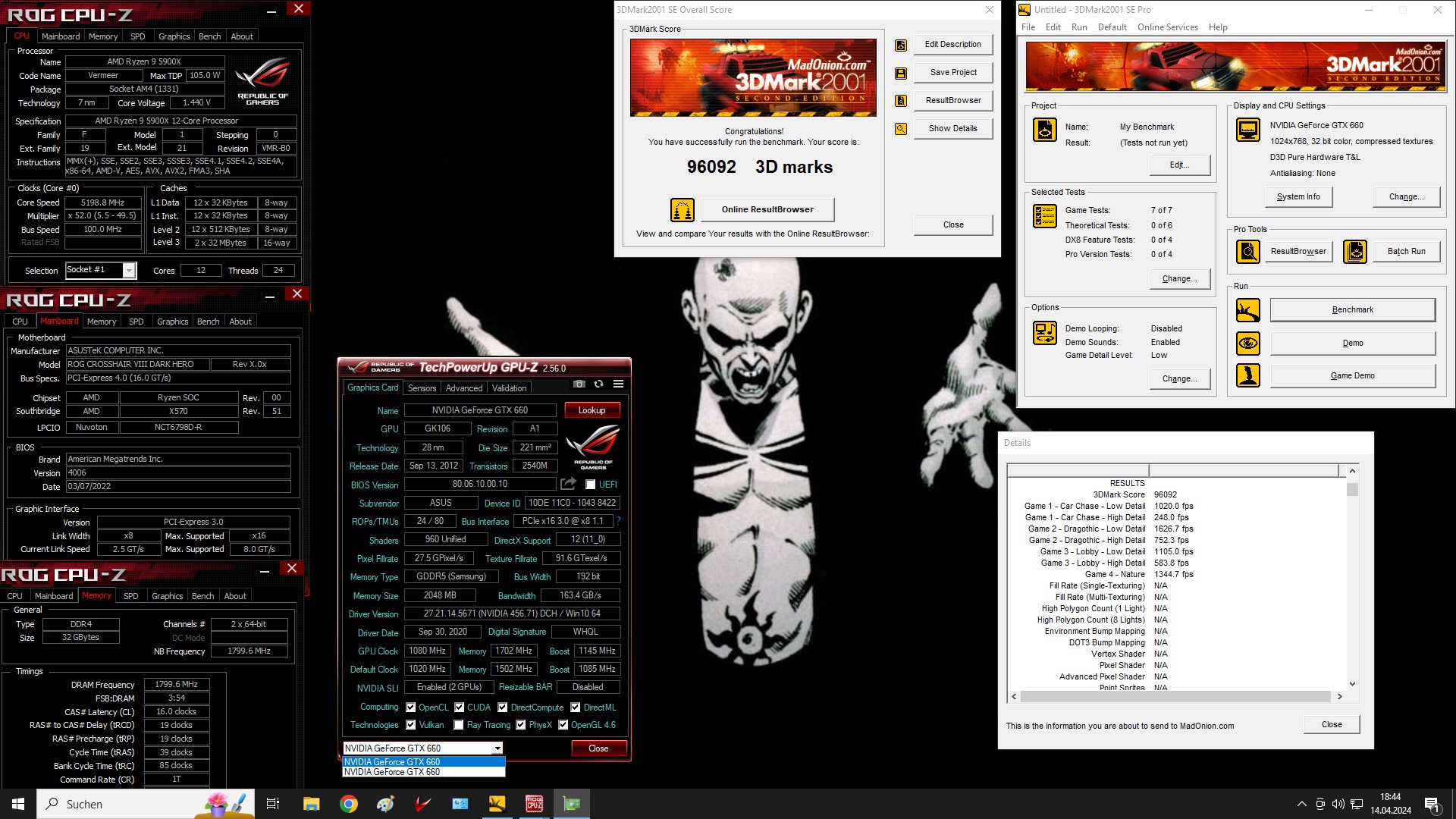Click the Lookup button in GPU-Z
1456x819 pixels.
click(x=592, y=410)
